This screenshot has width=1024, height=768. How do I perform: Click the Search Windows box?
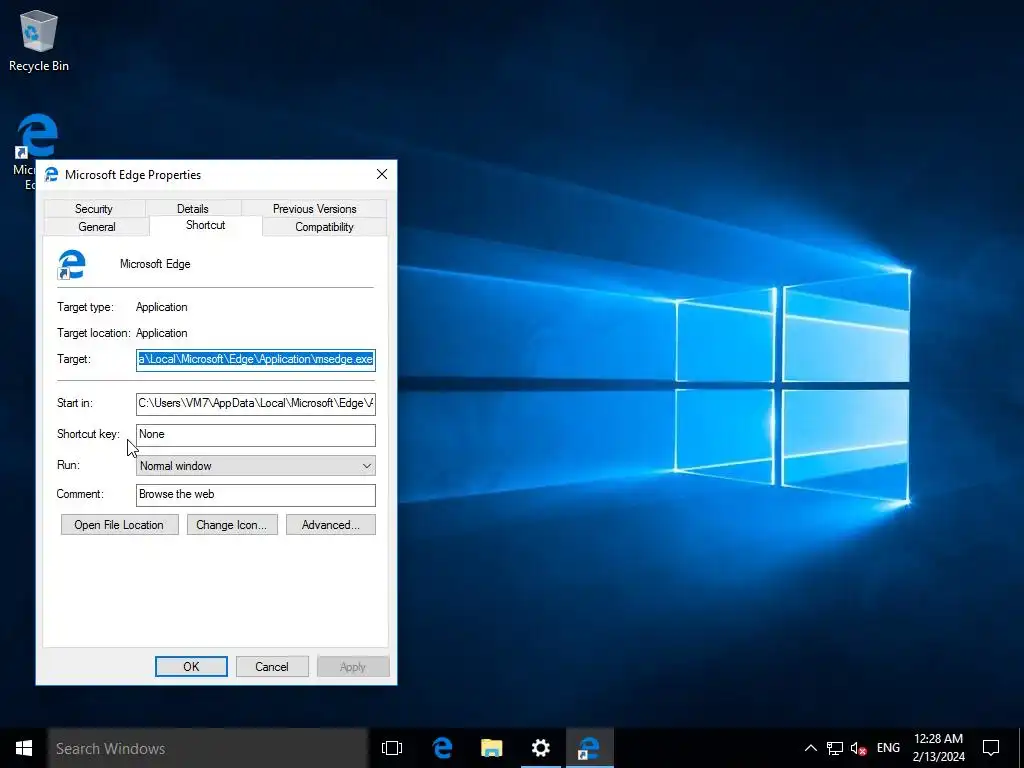click(208, 748)
